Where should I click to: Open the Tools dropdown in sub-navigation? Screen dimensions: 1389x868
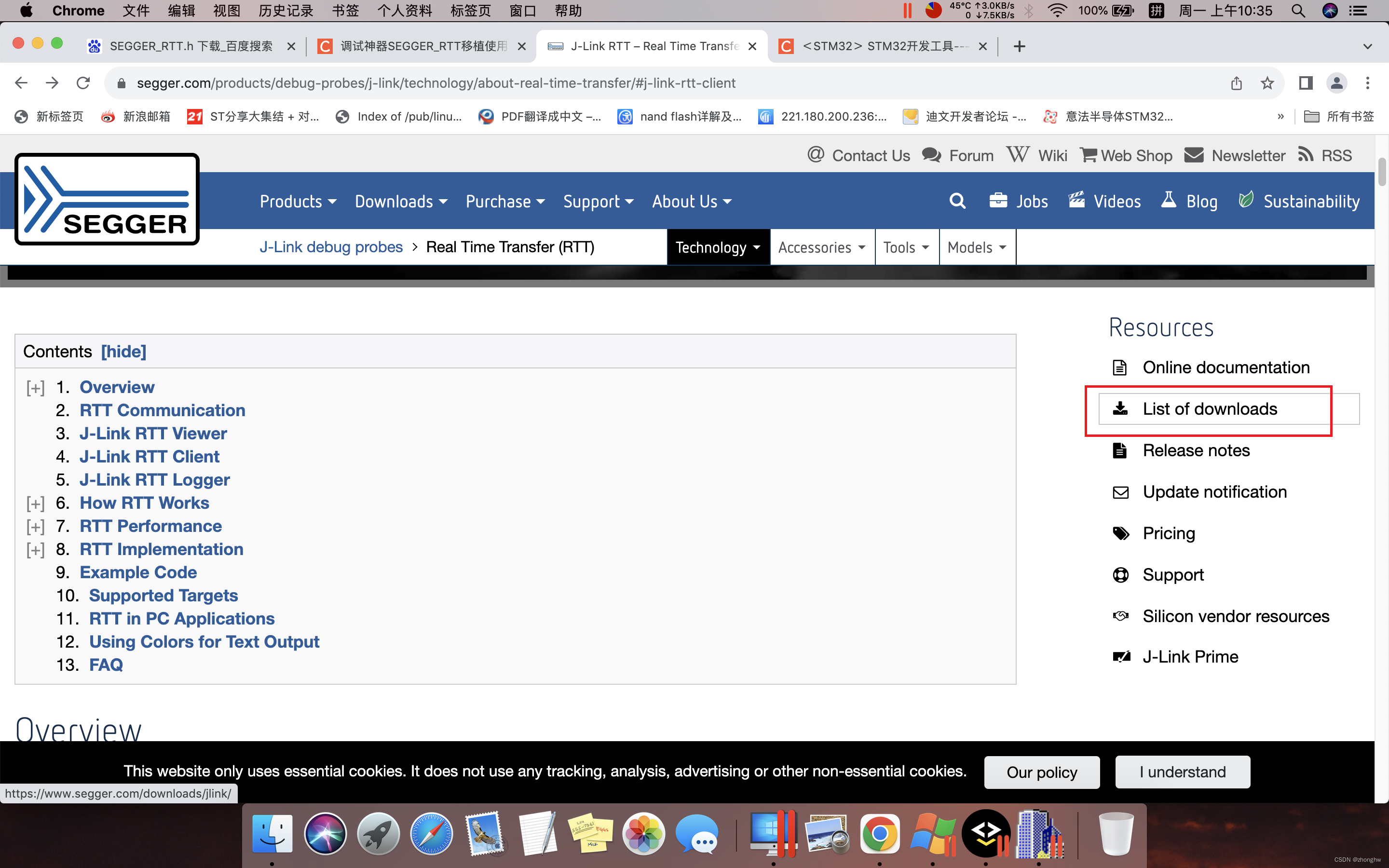coord(906,247)
